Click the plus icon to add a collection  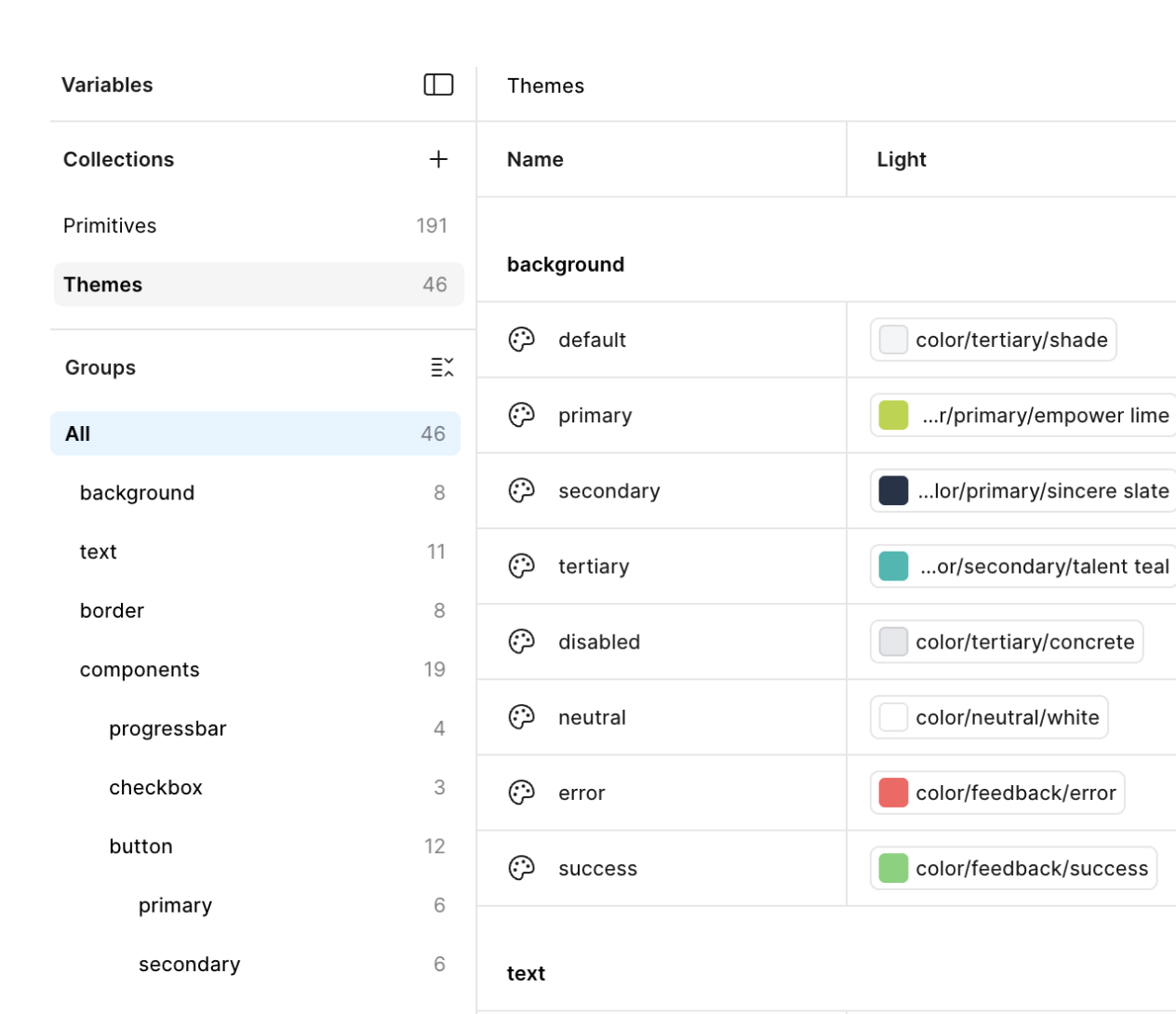[x=438, y=159]
